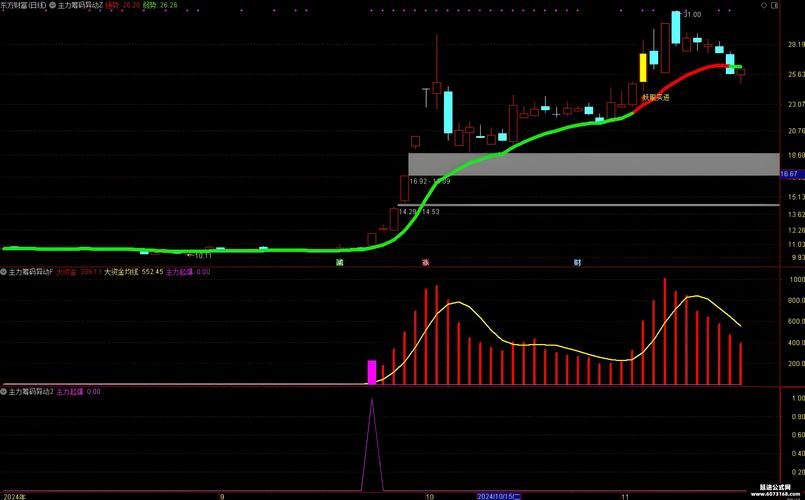The width and height of the screenshot is (805, 500).
Task: Click the red 涨 marker icon
Action: pos(425,262)
